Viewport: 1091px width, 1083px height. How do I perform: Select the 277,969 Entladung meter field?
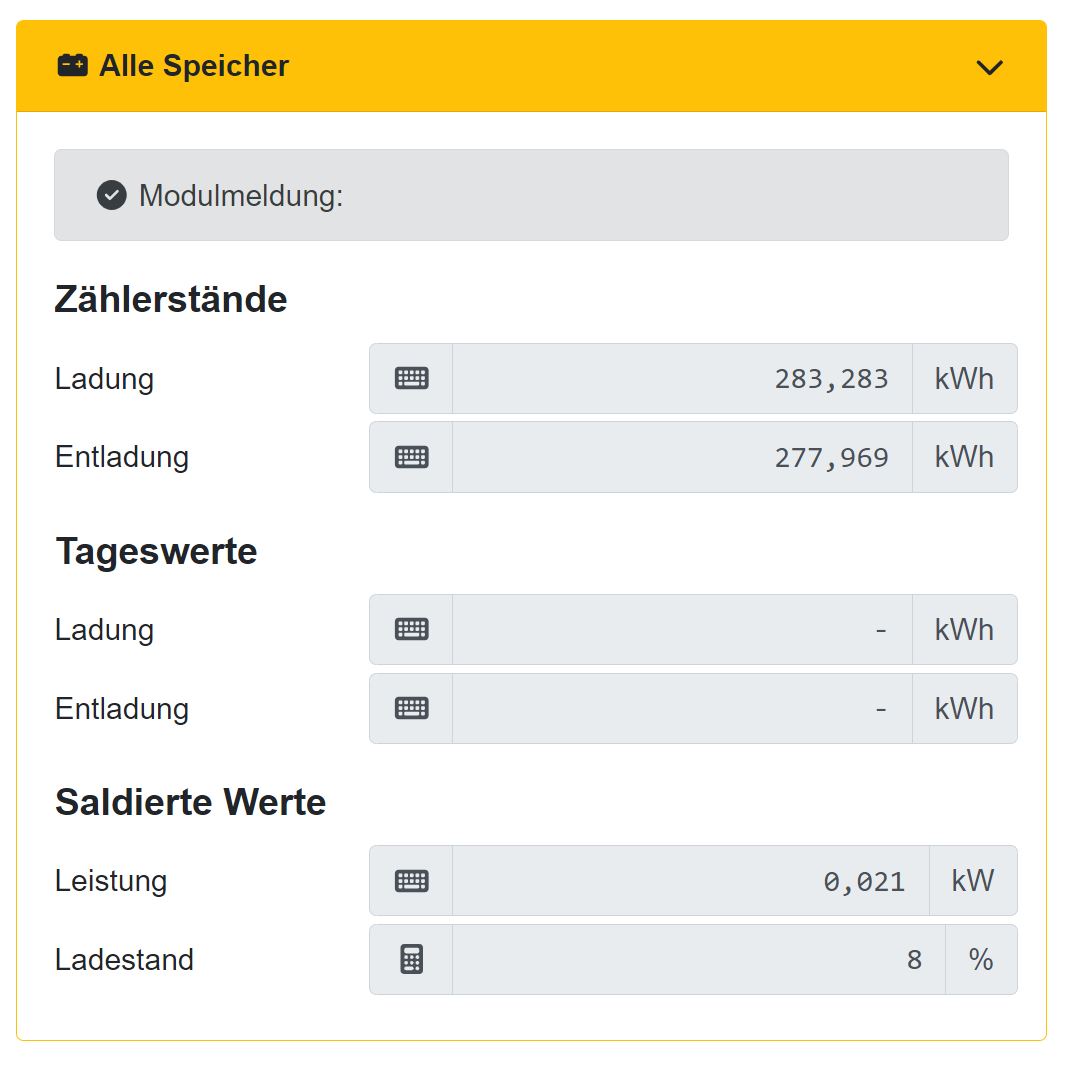pyautogui.click(x=682, y=457)
